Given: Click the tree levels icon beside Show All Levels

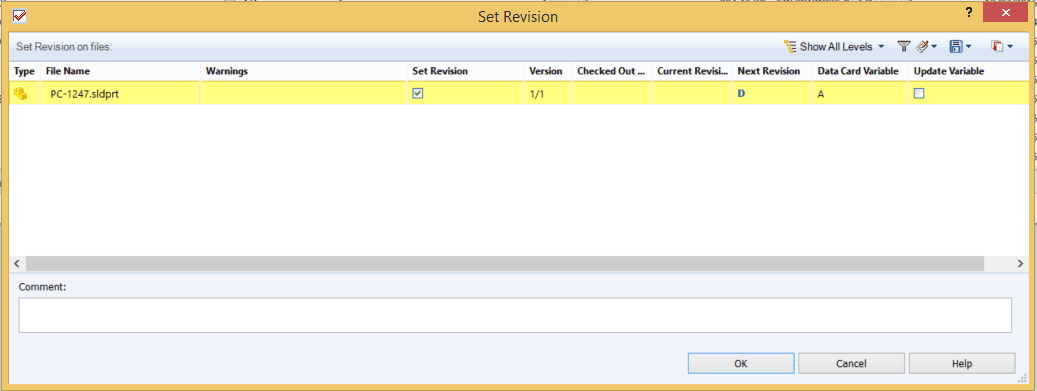Looking at the screenshot, I should tap(790, 46).
